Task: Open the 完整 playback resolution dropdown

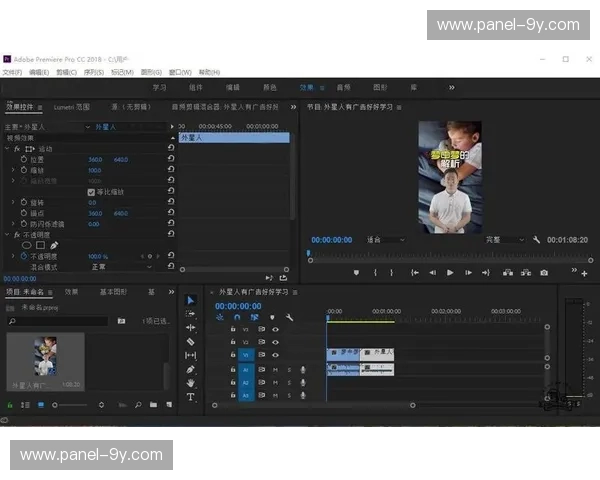Action: (506, 240)
